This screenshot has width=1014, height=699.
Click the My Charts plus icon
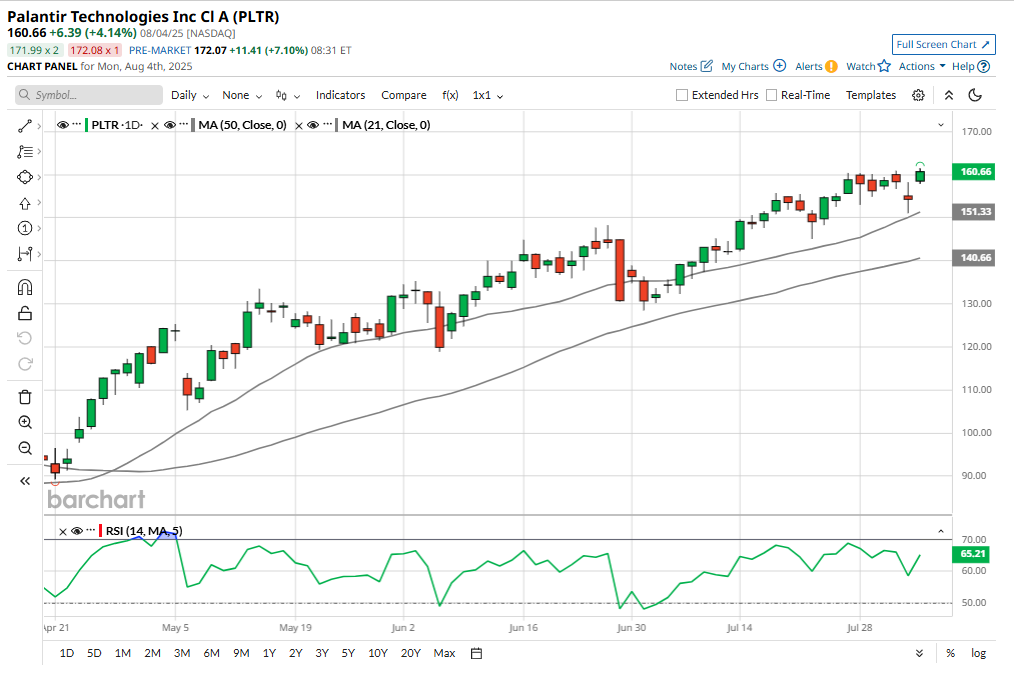(x=780, y=66)
